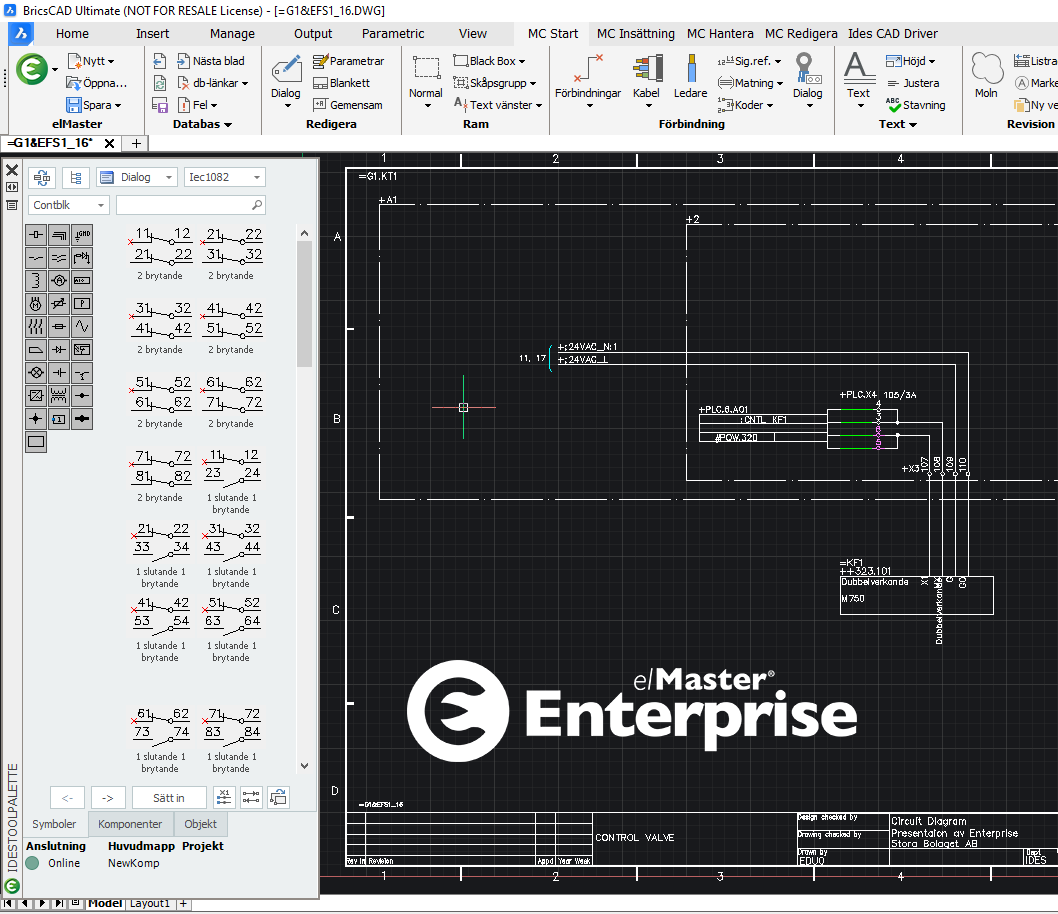Click the Sätt in button
The width and height of the screenshot is (1058, 914).
click(x=169, y=798)
